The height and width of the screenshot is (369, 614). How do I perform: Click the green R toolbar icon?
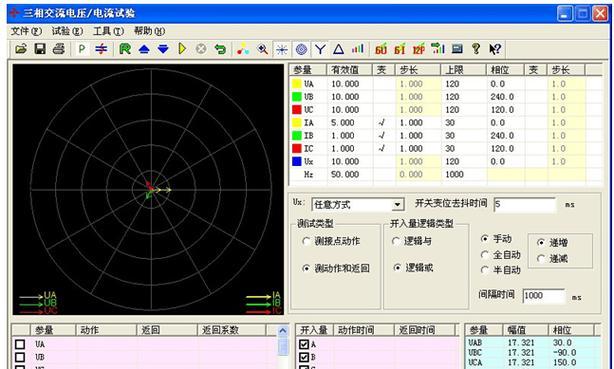tap(125, 49)
